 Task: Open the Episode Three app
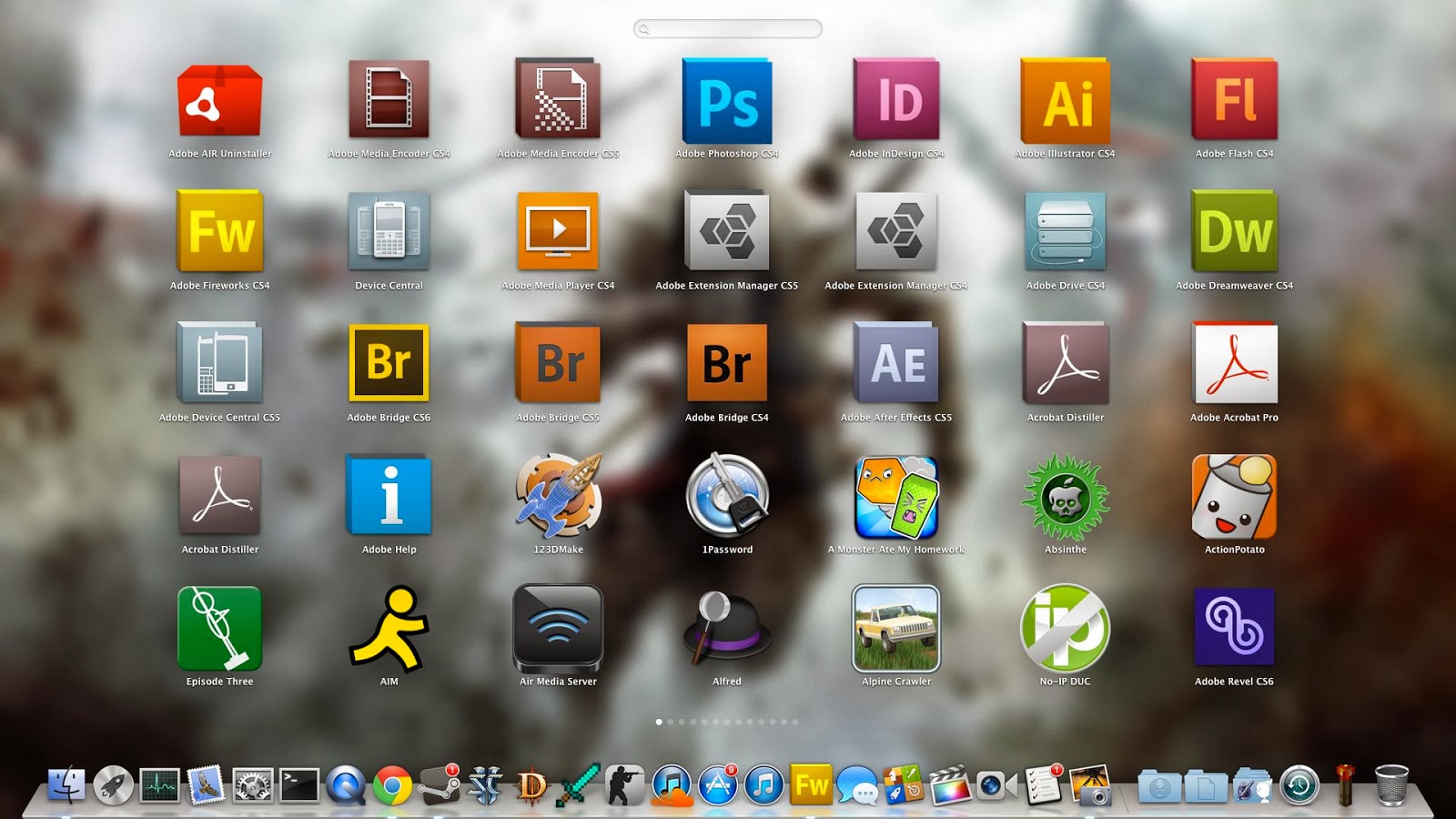click(219, 628)
